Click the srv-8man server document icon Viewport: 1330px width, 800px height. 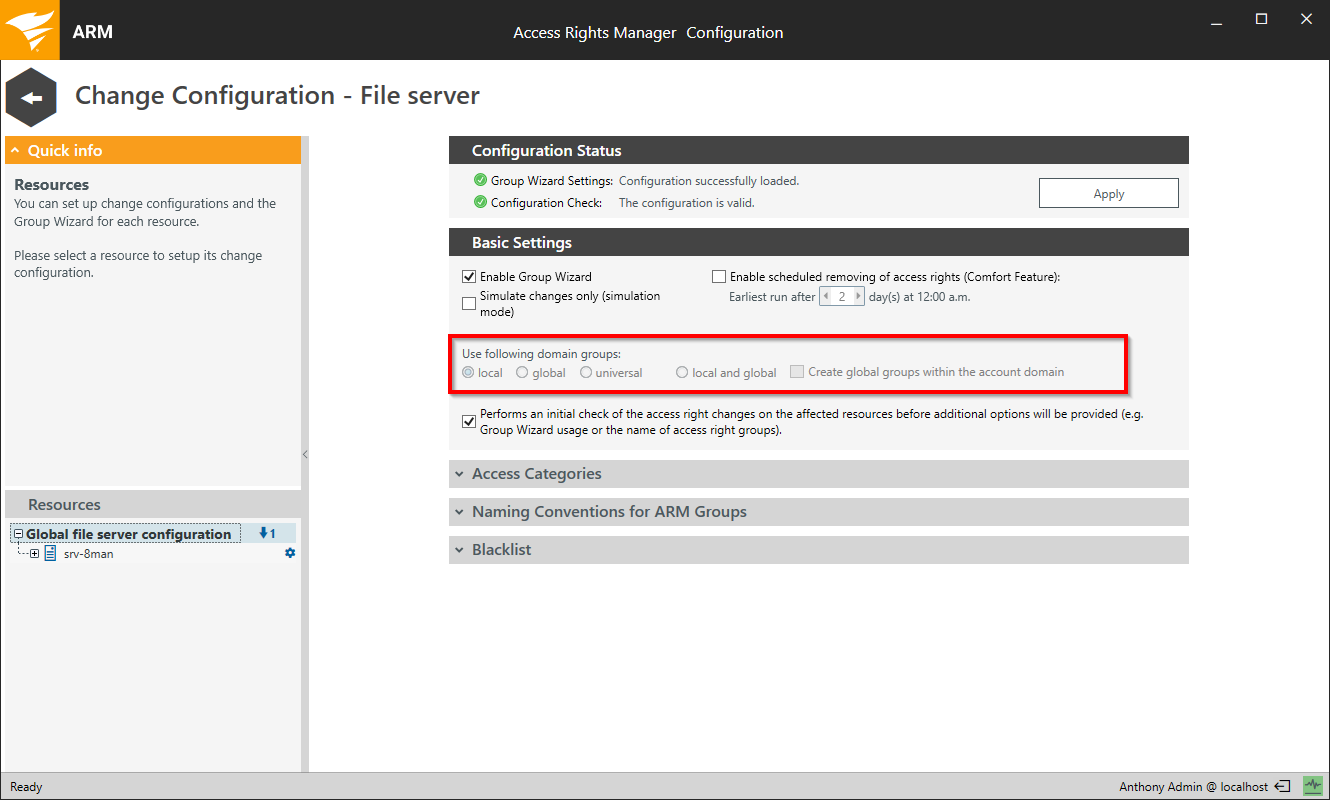point(50,553)
